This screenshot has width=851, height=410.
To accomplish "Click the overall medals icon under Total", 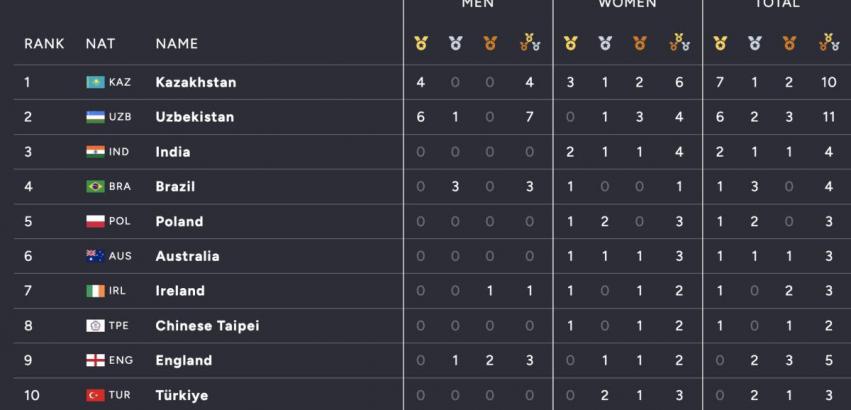I will point(828,43).
